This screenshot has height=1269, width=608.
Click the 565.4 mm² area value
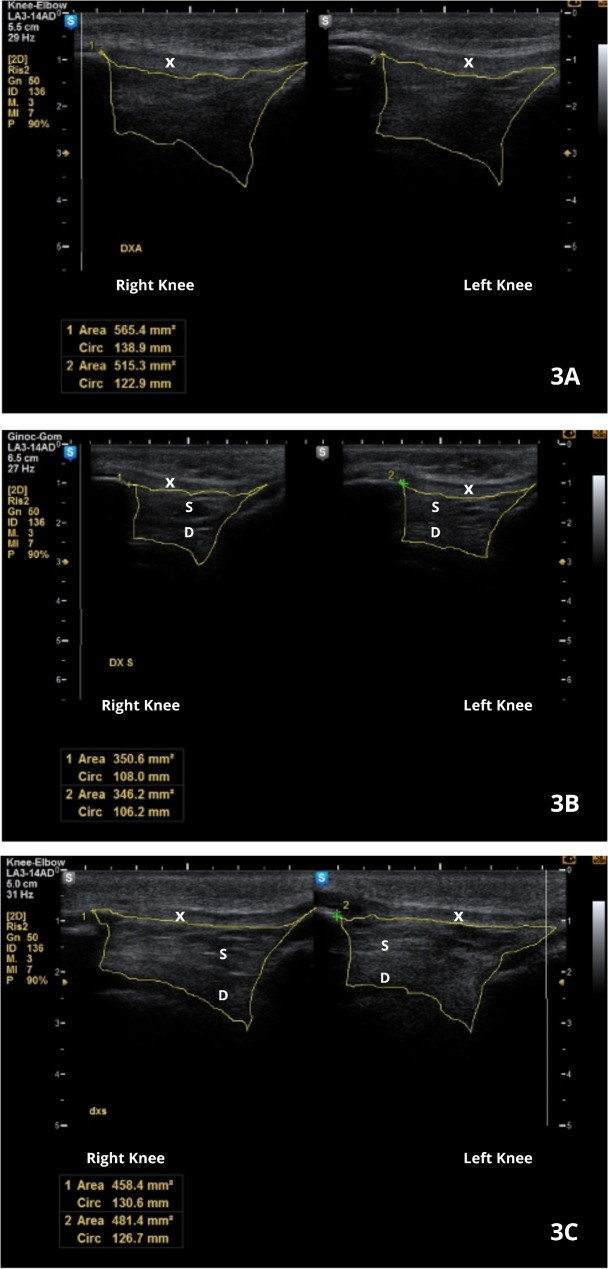(145, 328)
